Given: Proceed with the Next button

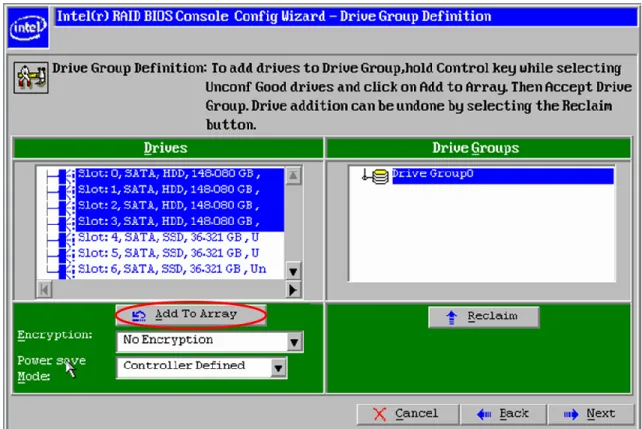Looking at the screenshot, I should pos(591,414).
